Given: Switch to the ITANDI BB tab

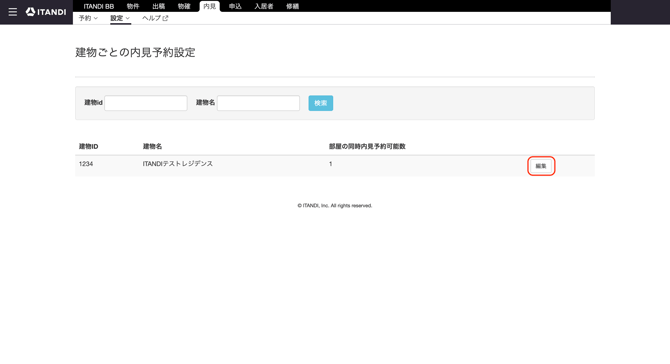Looking at the screenshot, I should (99, 6).
